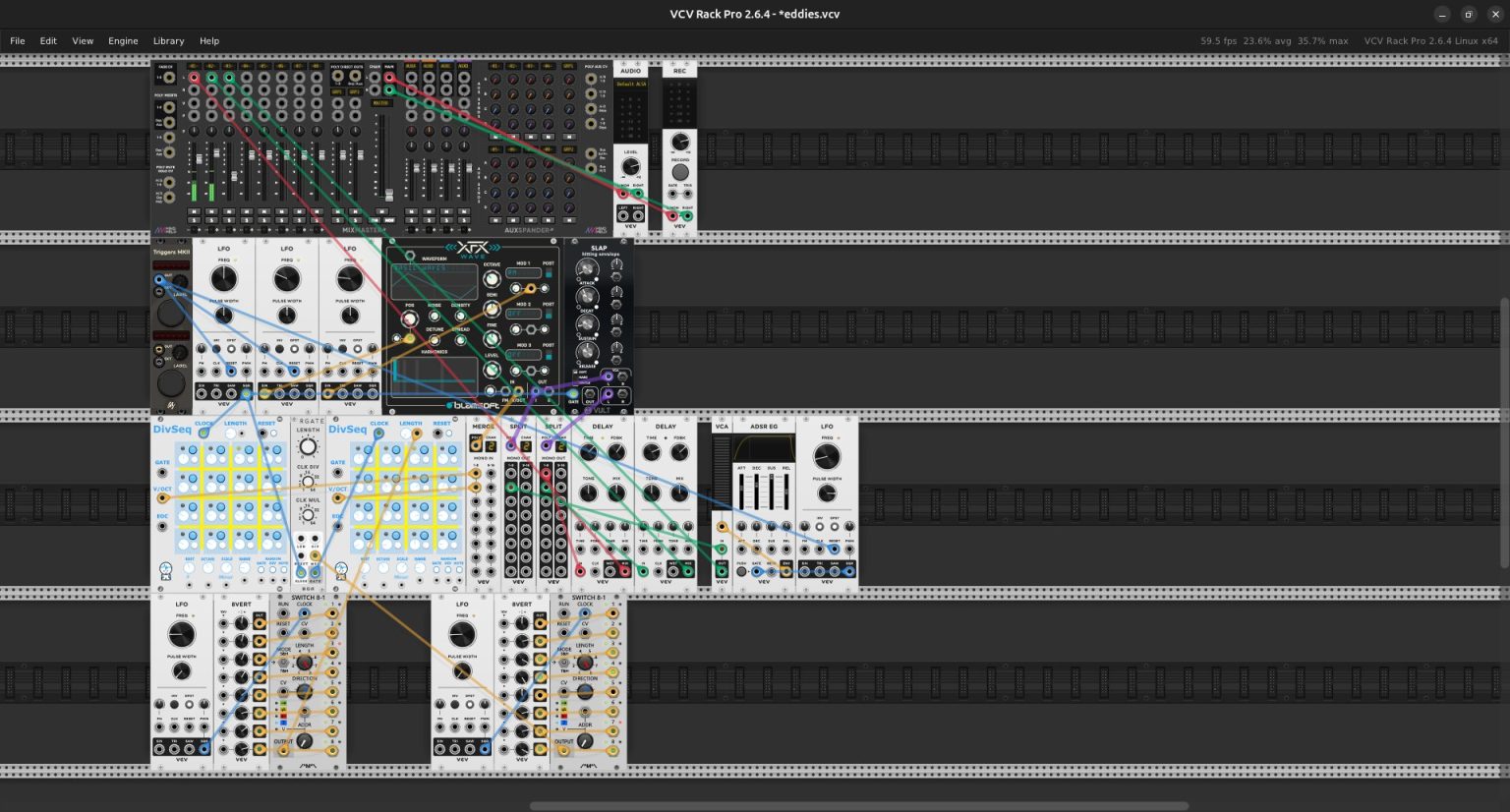Open the File menu
Viewport: 1510px width, 812px height.
pyautogui.click(x=18, y=41)
